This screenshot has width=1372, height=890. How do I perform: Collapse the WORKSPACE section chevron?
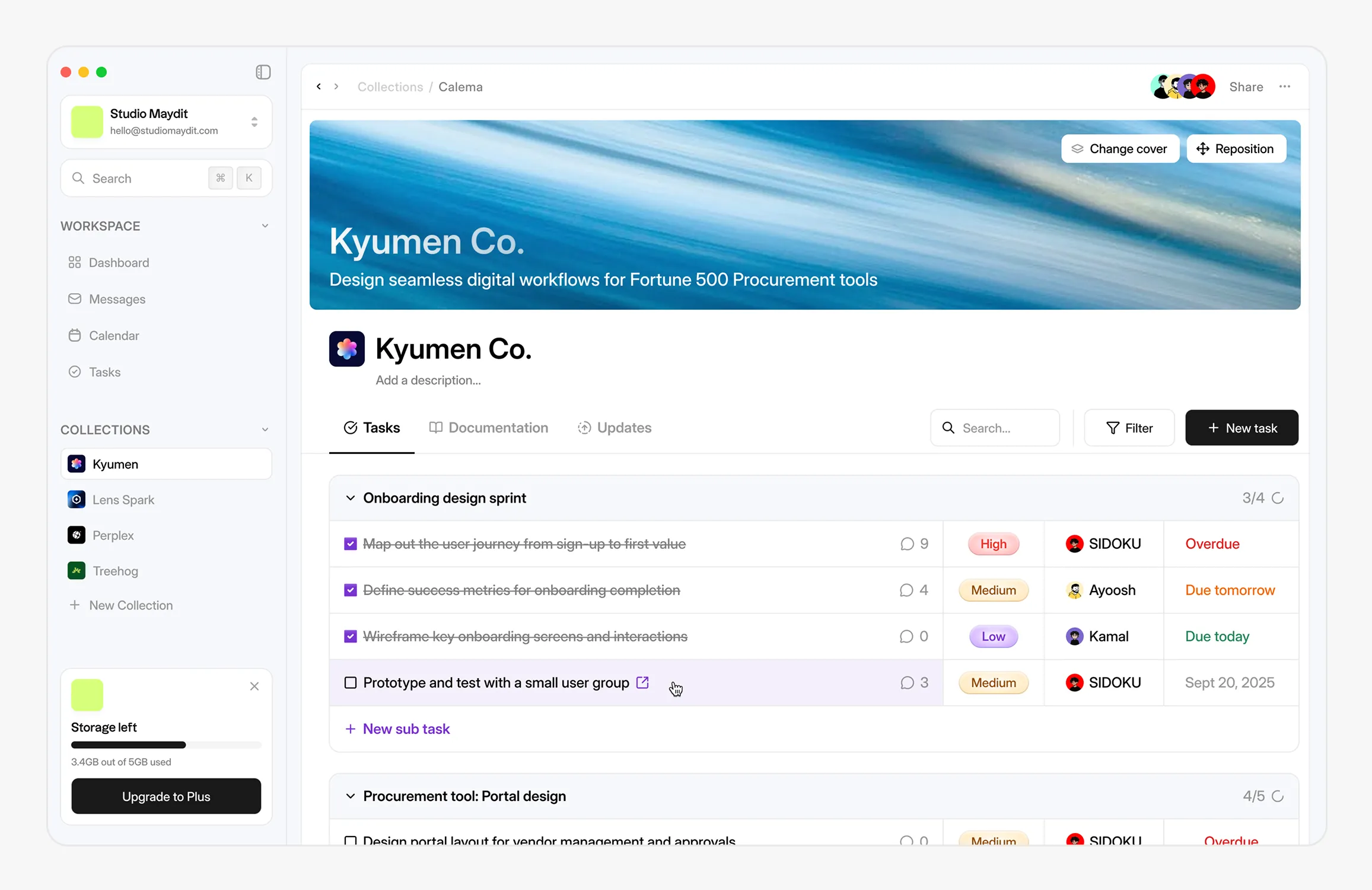[265, 226]
